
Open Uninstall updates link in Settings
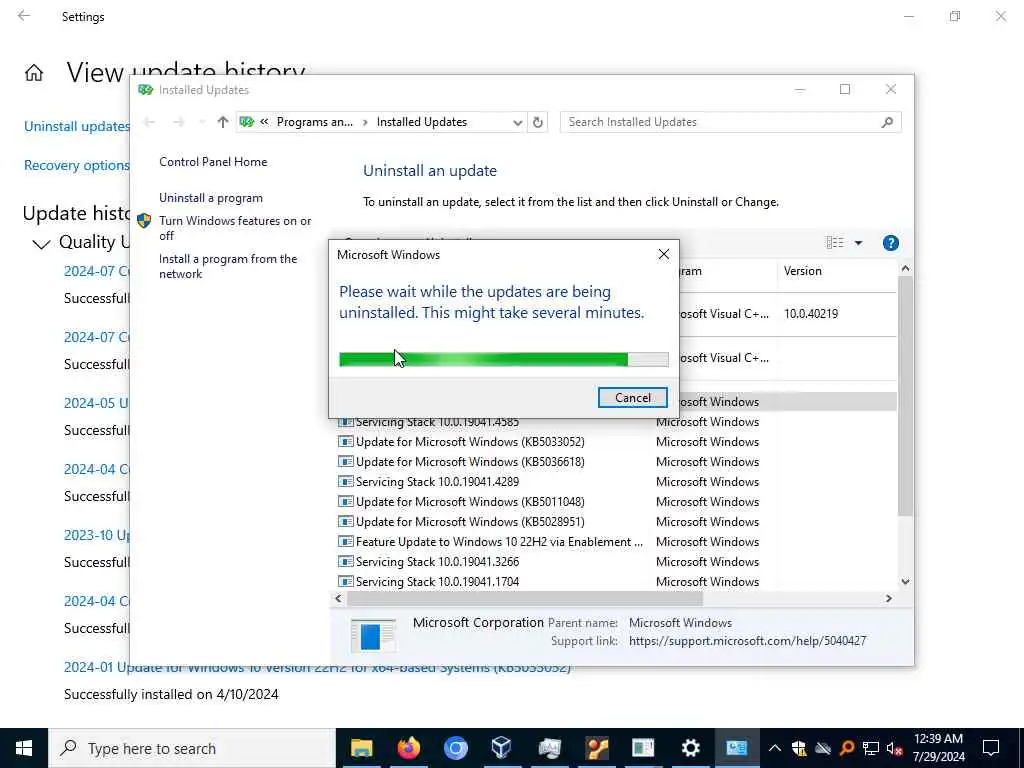[77, 126]
